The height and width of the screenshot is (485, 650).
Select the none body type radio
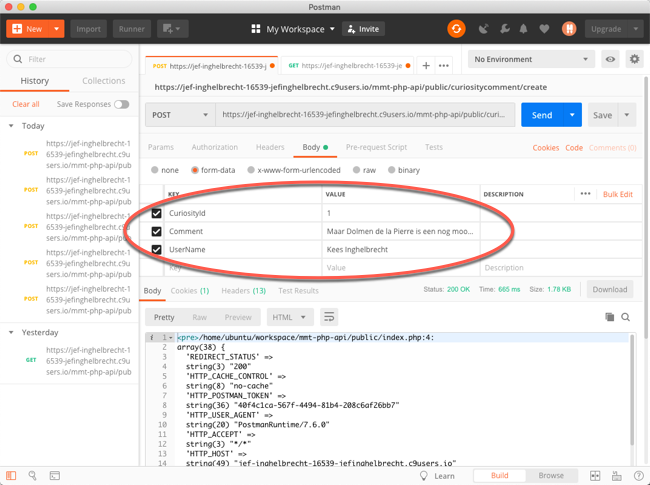pos(155,170)
